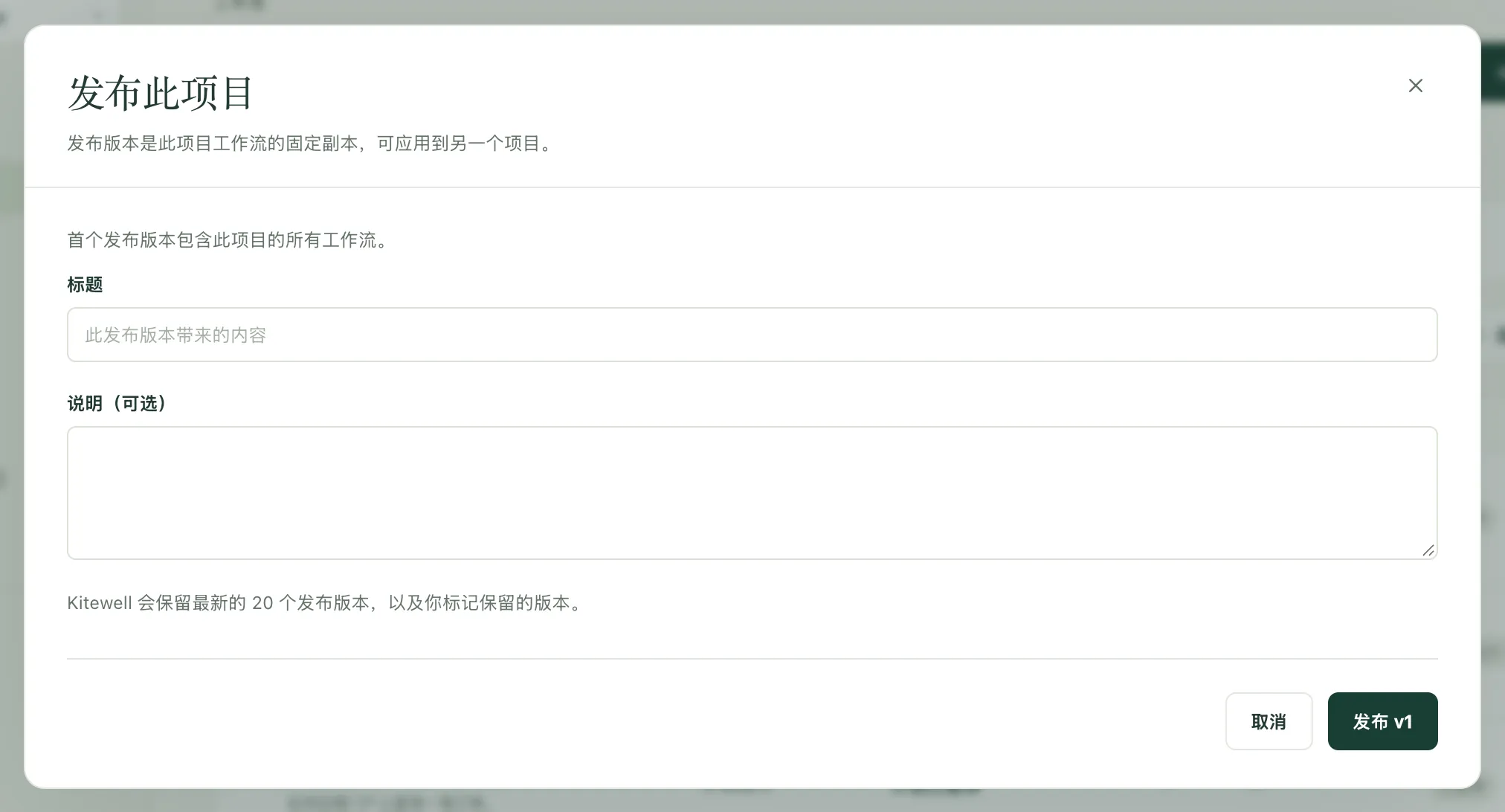The image size is (1505, 812).
Task: Click the 标题 input field
Action: (752, 335)
